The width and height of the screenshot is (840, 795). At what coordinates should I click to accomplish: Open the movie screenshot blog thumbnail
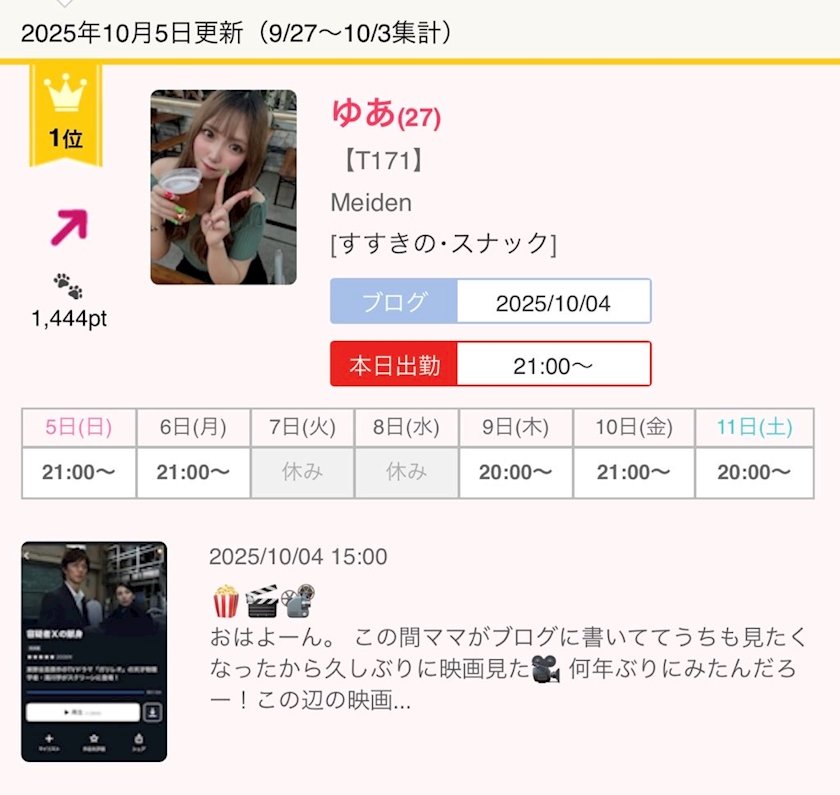click(94, 651)
